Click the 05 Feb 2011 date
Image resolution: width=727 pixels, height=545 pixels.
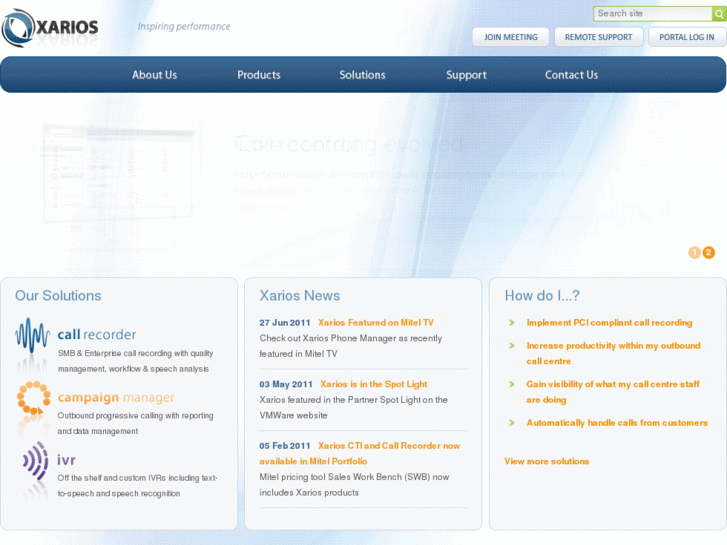[x=285, y=446]
